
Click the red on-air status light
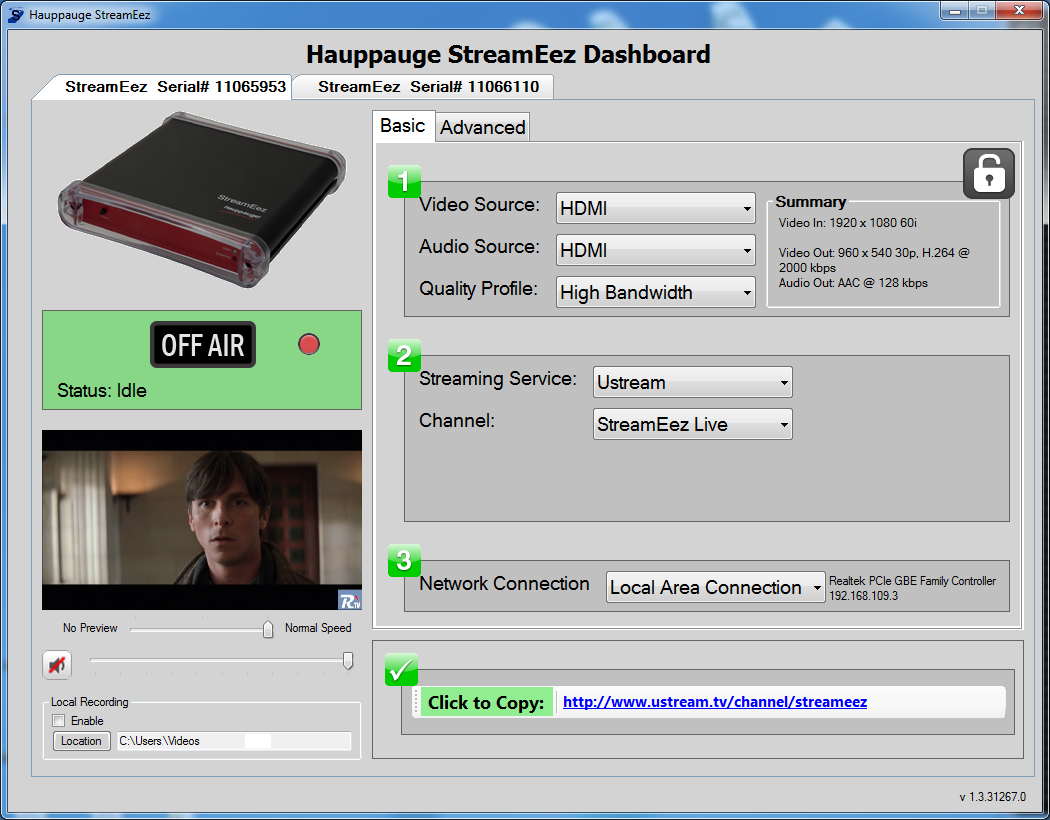[x=308, y=344]
